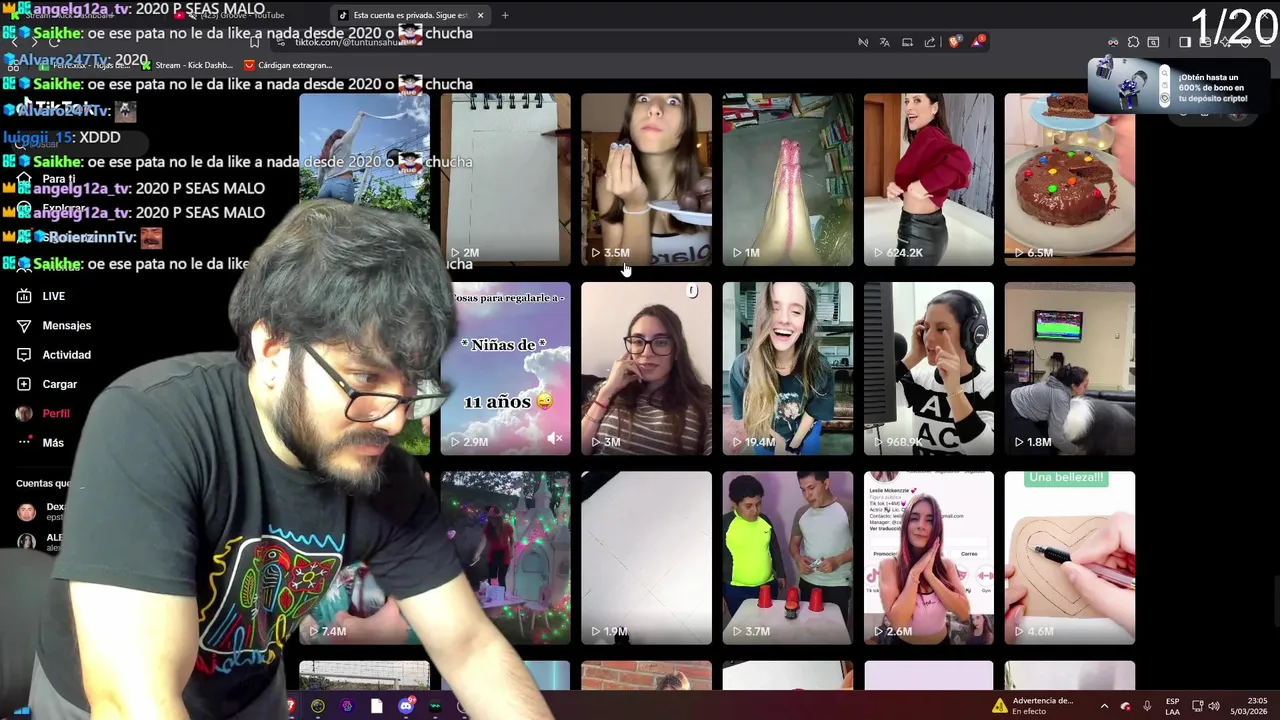The width and height of the screenshot is (1280, 720).
Task: Open the 624.2K views red sweater video
Action: click(x=929, y=179)
